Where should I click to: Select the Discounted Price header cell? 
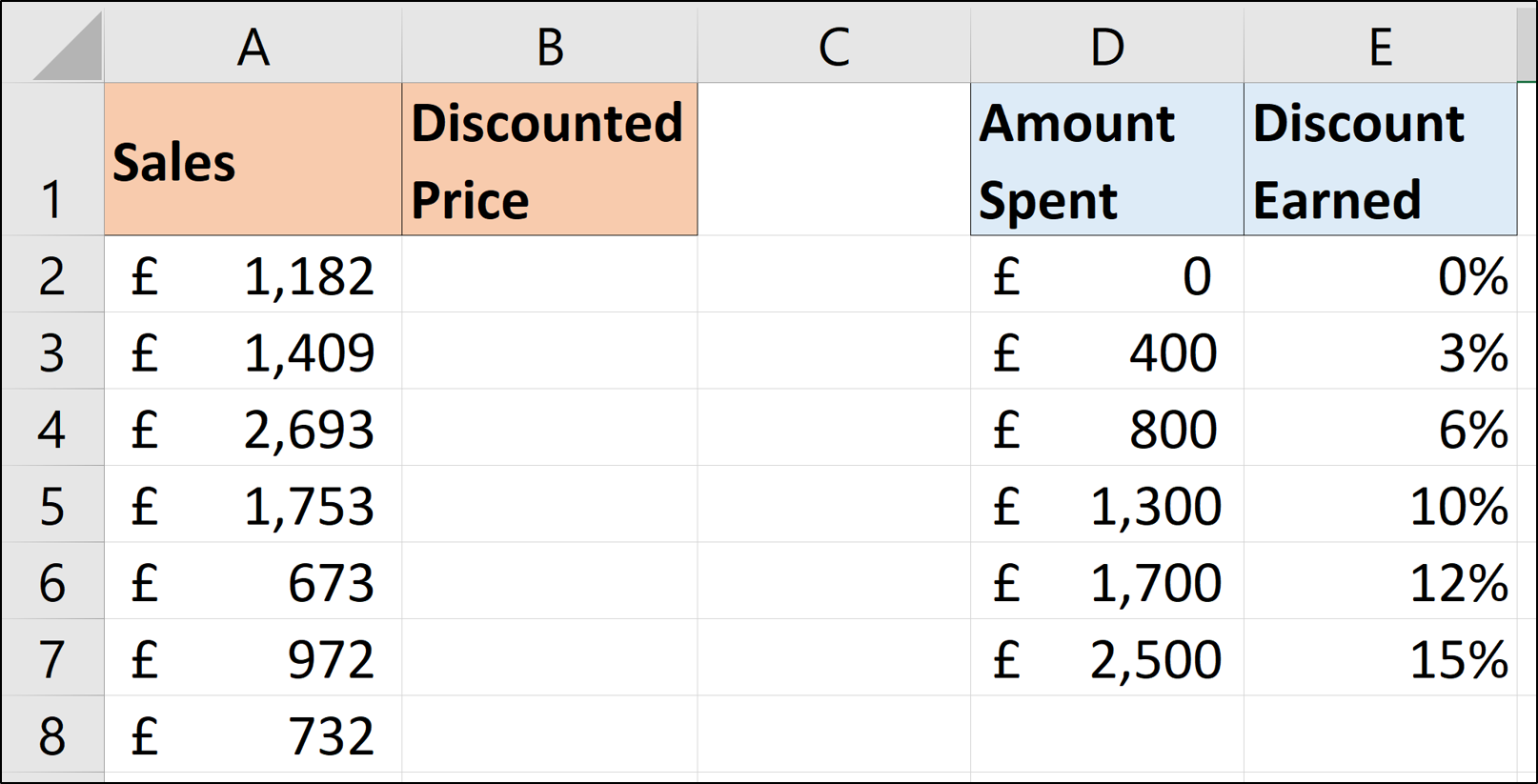[x=549, y=160]
